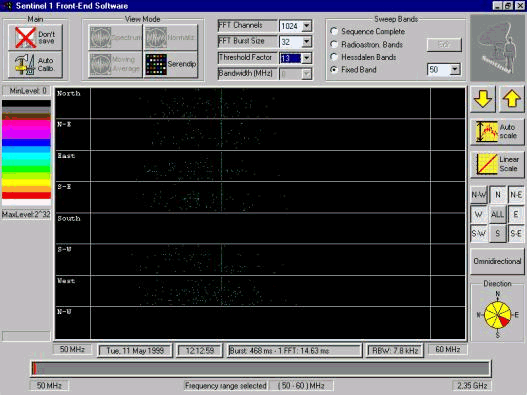Click the S-E spectrum row label
The image size is (527, 395).
(x=64, y=187)
